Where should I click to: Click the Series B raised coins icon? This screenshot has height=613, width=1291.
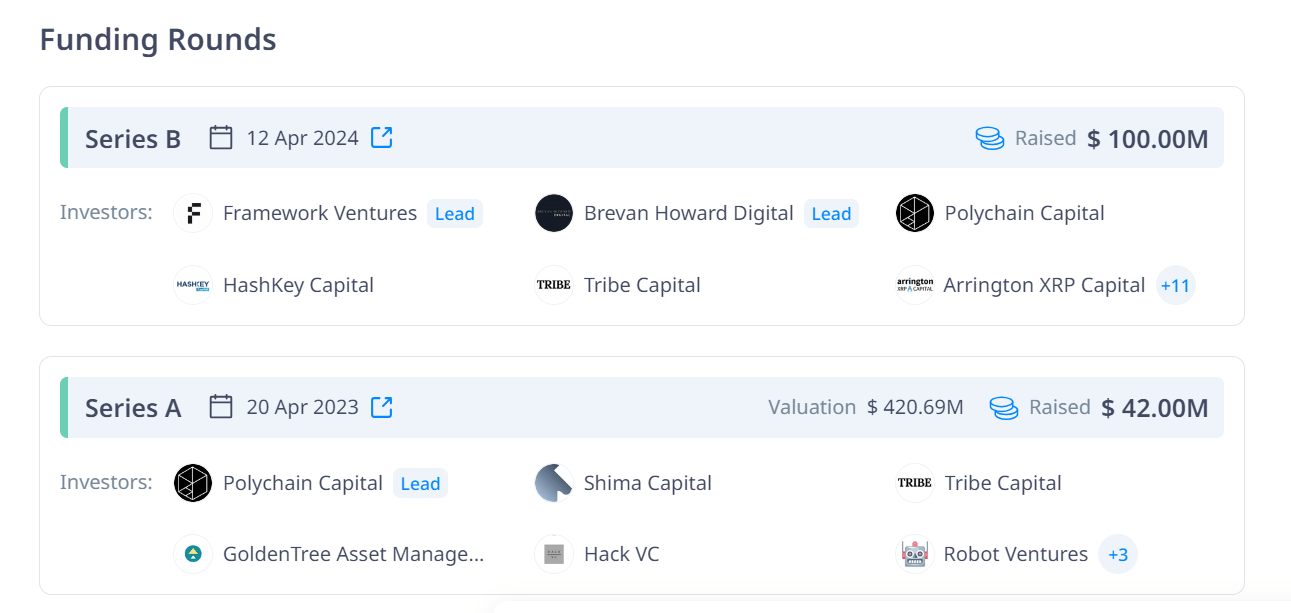coord(989,138)
